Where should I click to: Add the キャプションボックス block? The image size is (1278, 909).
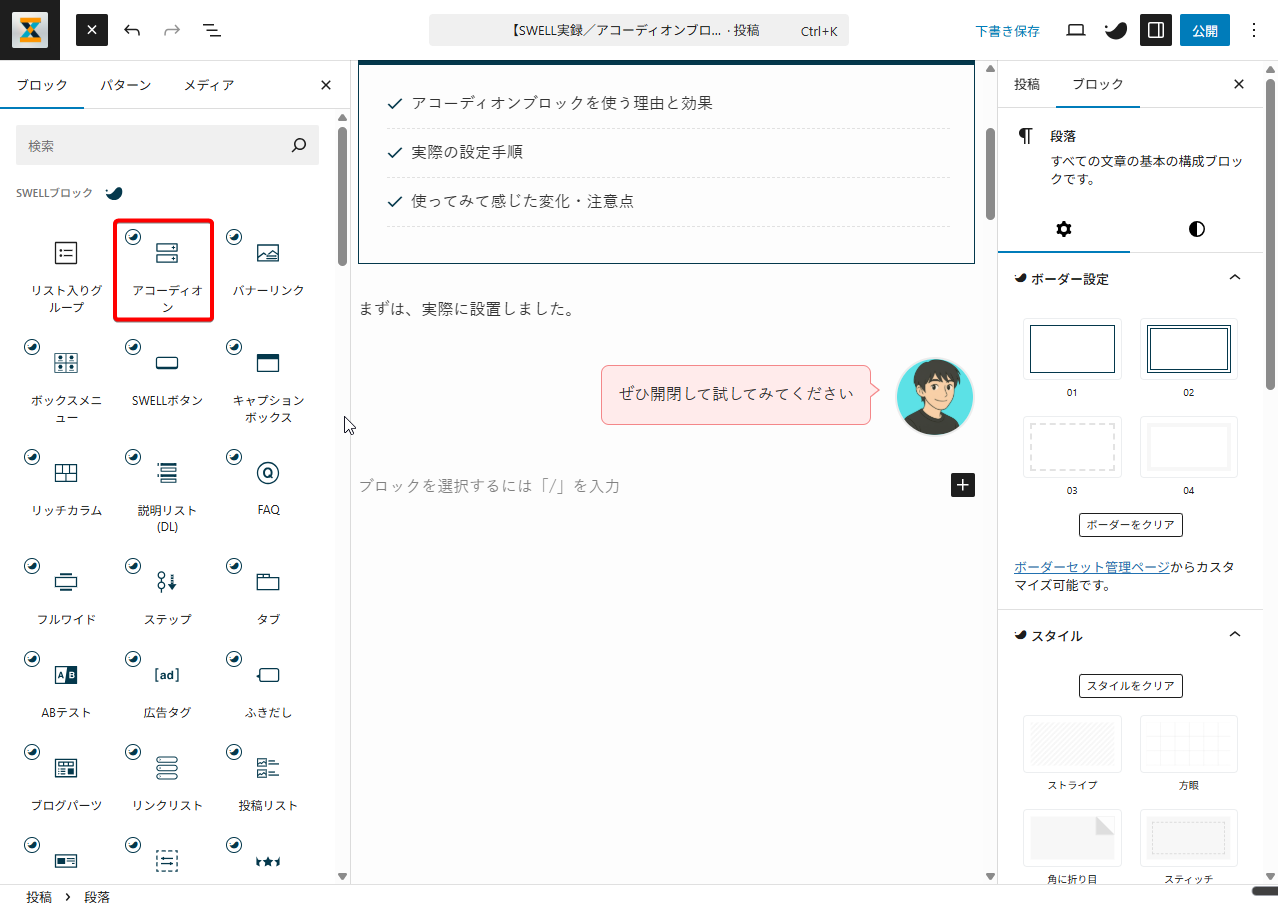pyautogui.click(x=268, y=380)
